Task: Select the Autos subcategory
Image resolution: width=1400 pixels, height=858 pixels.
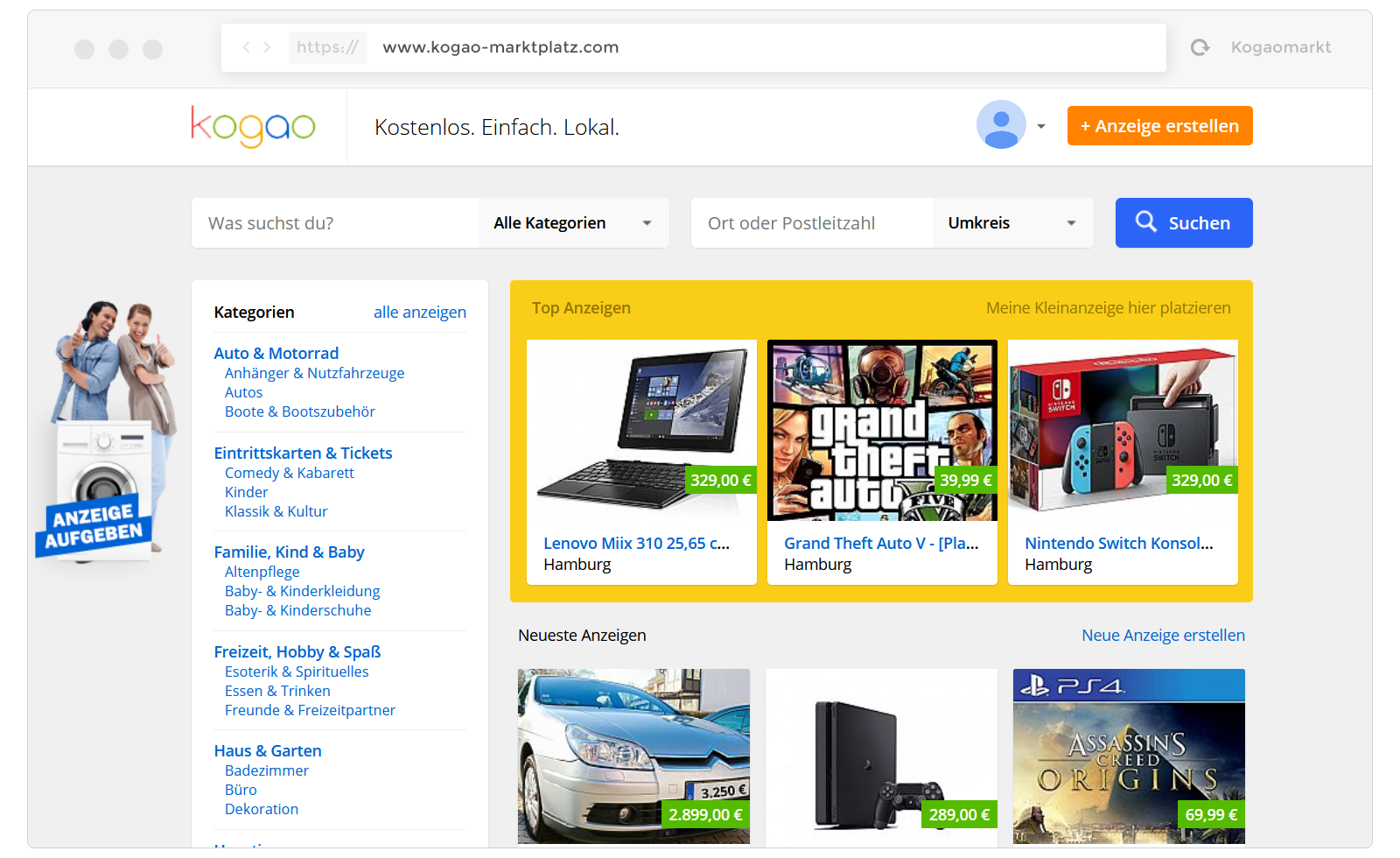Action: [243, 392]
